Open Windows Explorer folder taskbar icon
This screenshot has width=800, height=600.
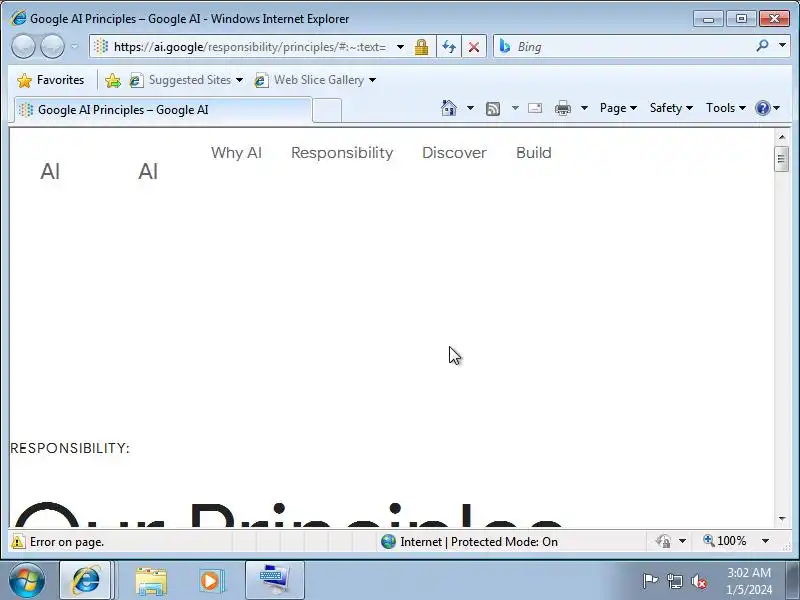point(151,581)
